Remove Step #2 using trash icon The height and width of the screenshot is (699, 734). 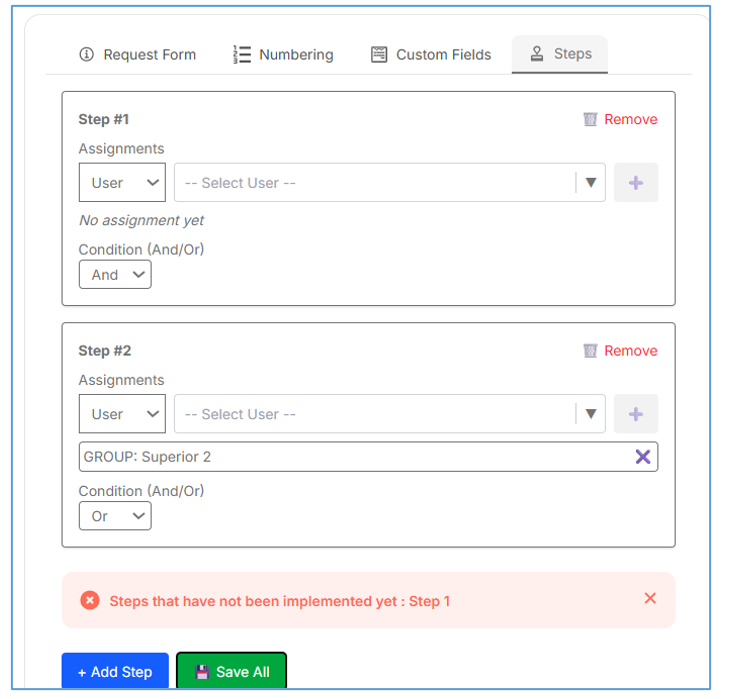click(590, 351)
